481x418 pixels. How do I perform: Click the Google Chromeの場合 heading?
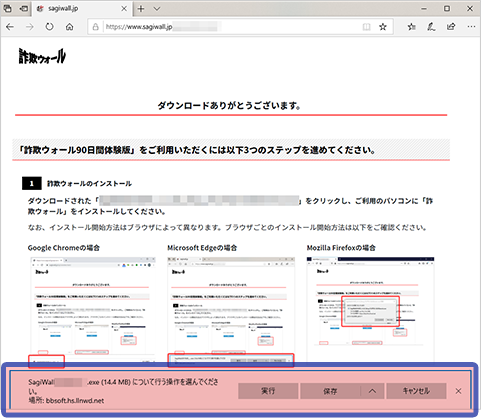coord(64,248)
